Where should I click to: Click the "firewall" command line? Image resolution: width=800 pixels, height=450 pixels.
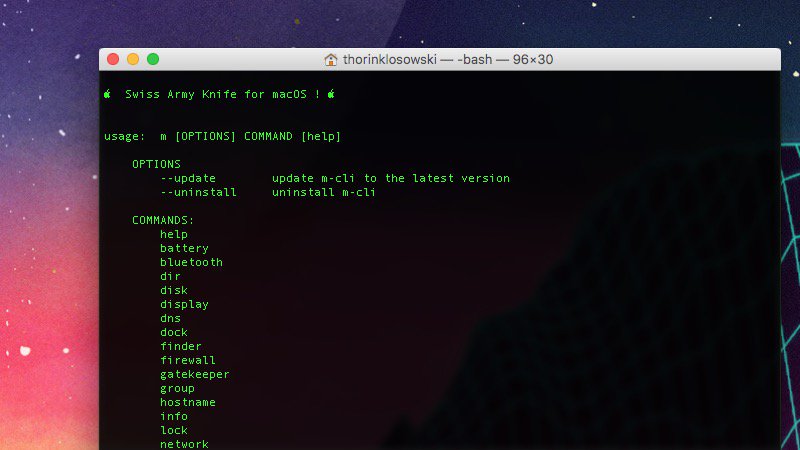click(x=188, y=360)
